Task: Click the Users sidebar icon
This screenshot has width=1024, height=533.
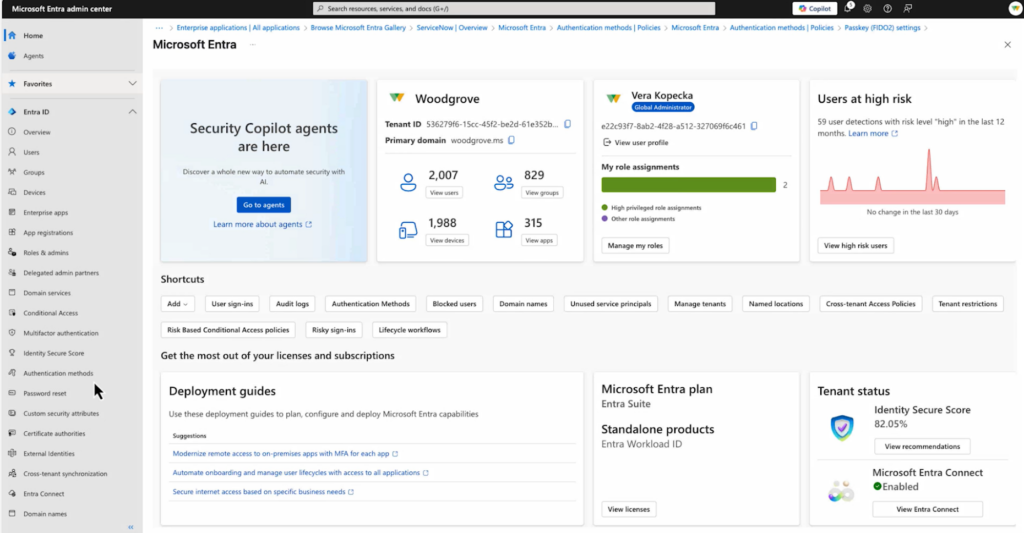Action: [x=12, y=152]
